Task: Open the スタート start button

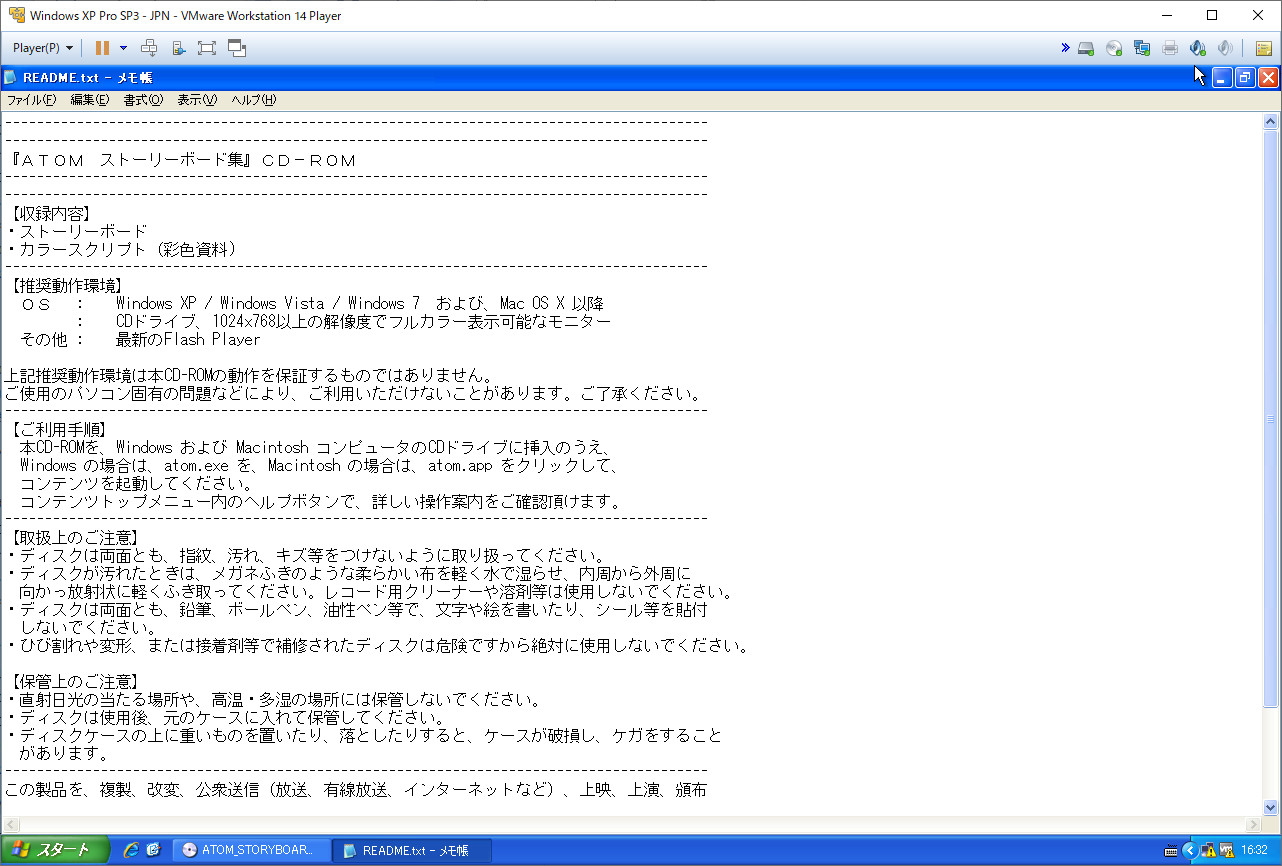Action: tap(55, 850)
